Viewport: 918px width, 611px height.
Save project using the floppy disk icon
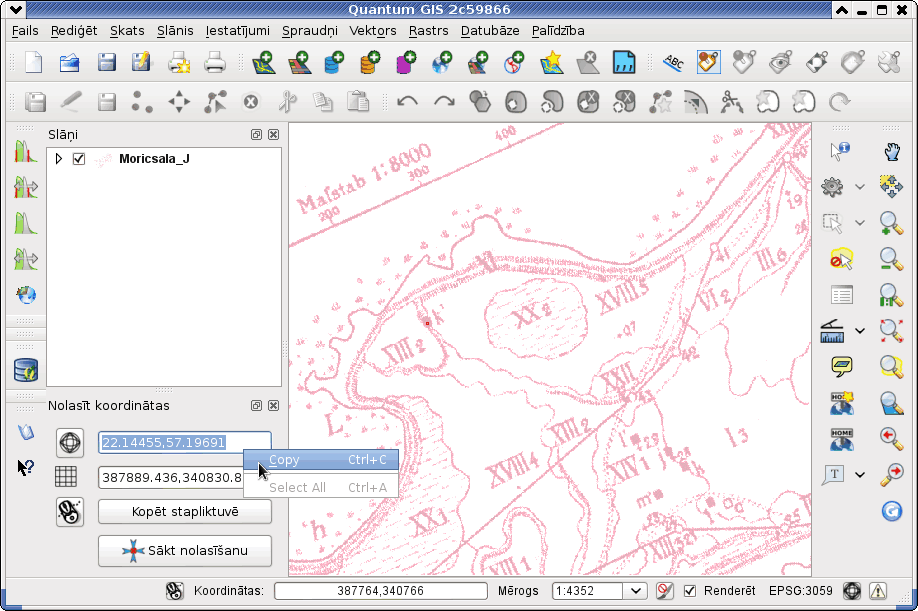click(x=106, y=62)
